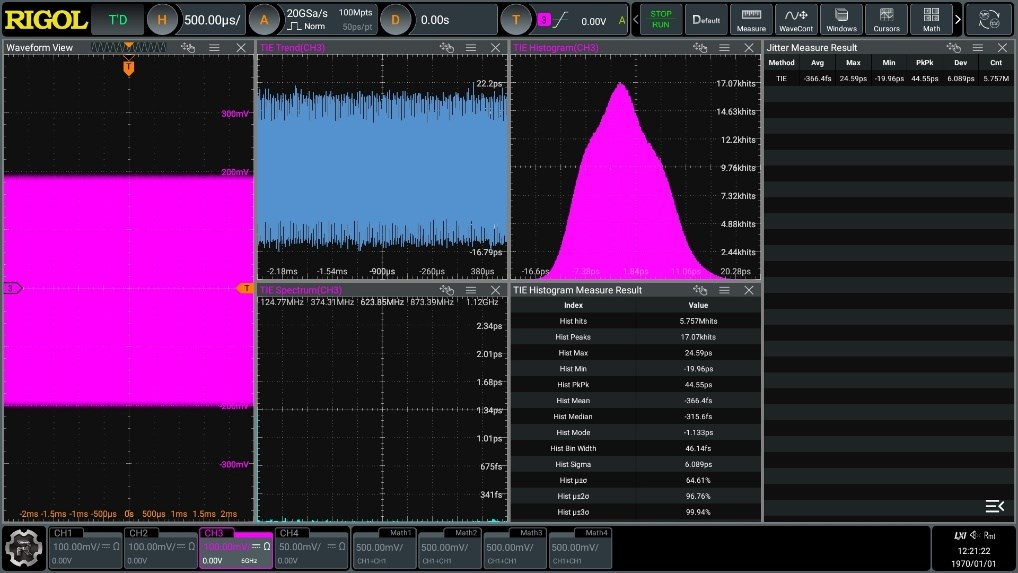Select the 0.00s delay value
The height and width of the screenshot is (573, 1018).
pos(435,20)
